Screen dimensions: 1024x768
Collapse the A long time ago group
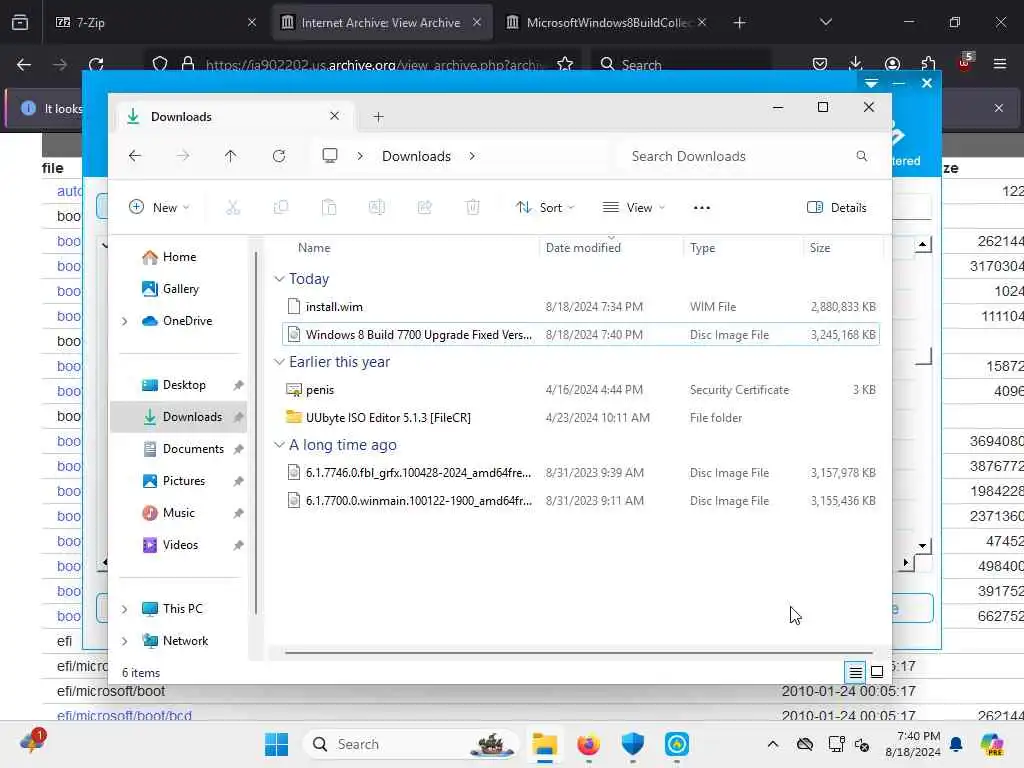(280, 445)
